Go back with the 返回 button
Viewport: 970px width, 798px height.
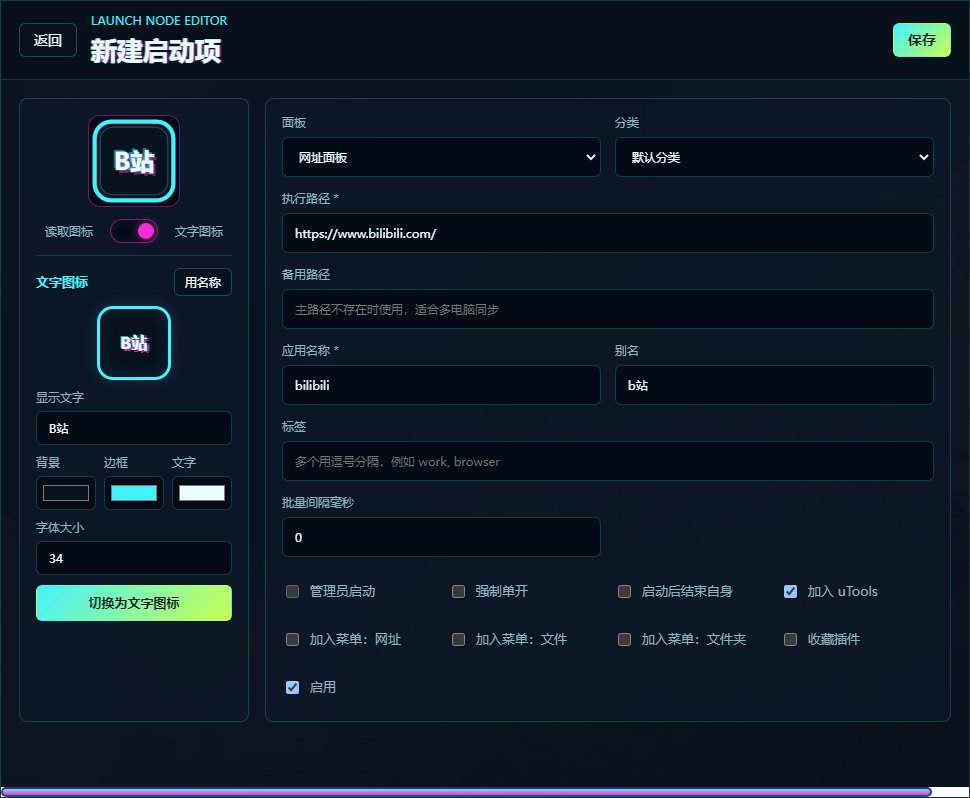point(48,40)
